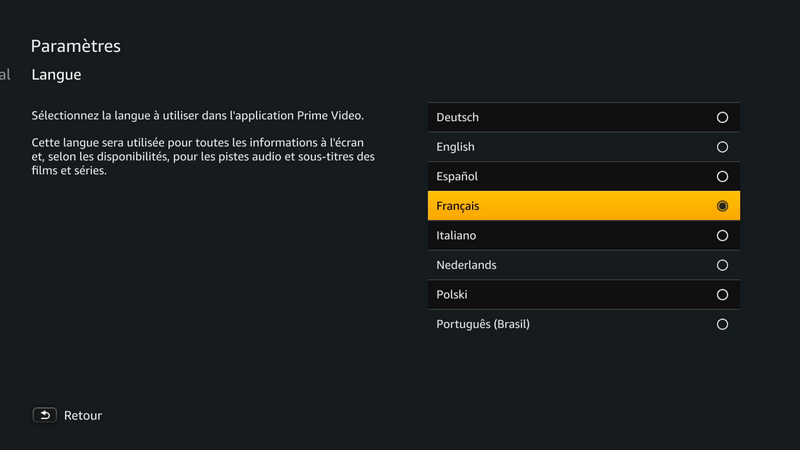Click the Paramètres page title
The width and height of the screenshot is (800, 450).
click(x=75, y=46)
